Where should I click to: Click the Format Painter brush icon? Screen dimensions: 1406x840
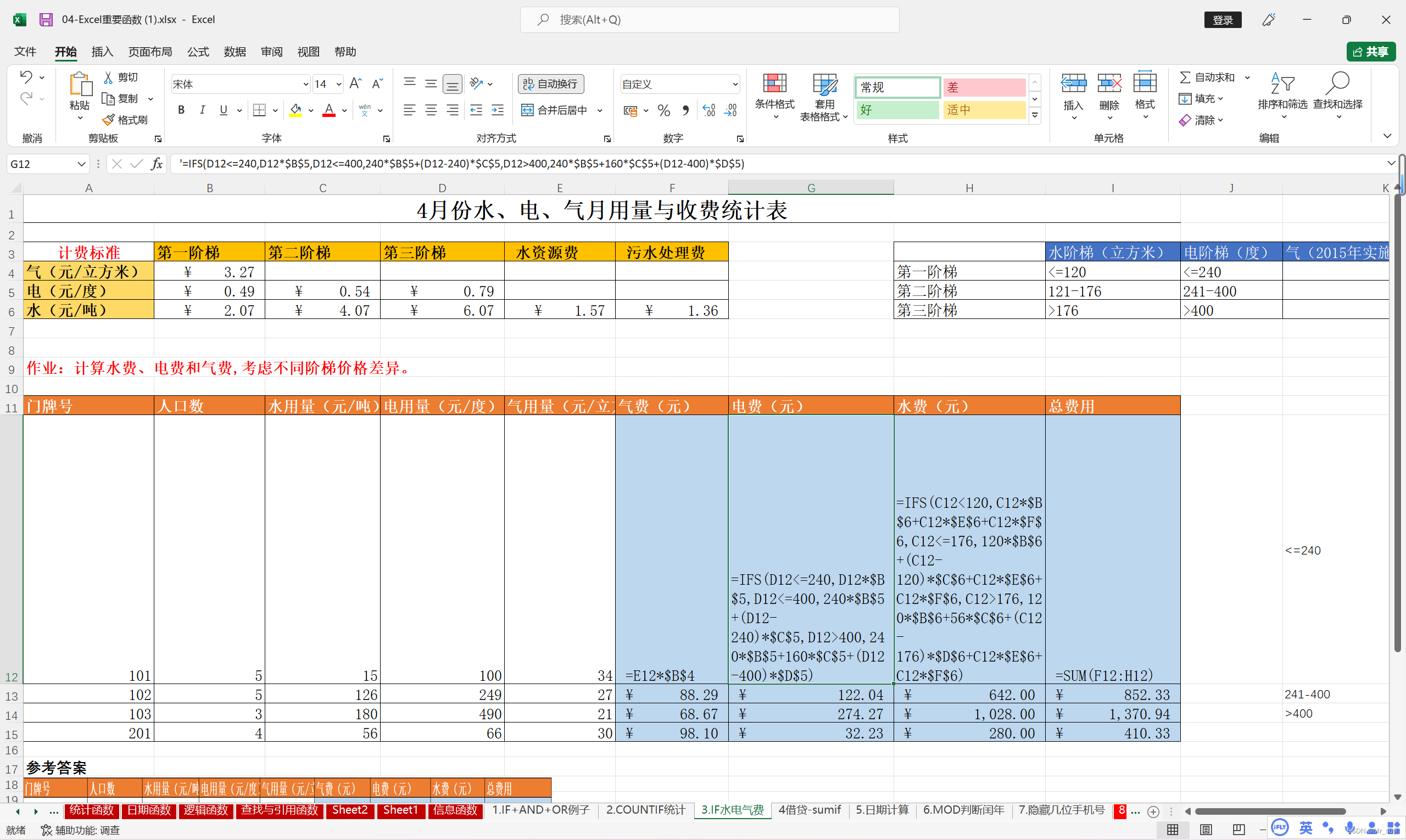(x=108, y=120)
